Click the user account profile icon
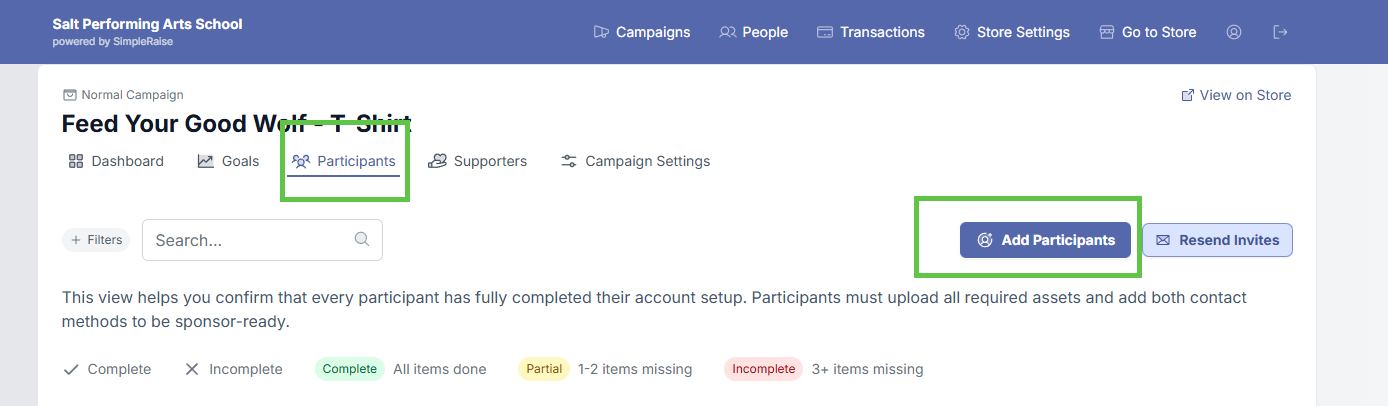Image resolution: width=1388 pixels, height=406 pixels. tap(1234, 32)
